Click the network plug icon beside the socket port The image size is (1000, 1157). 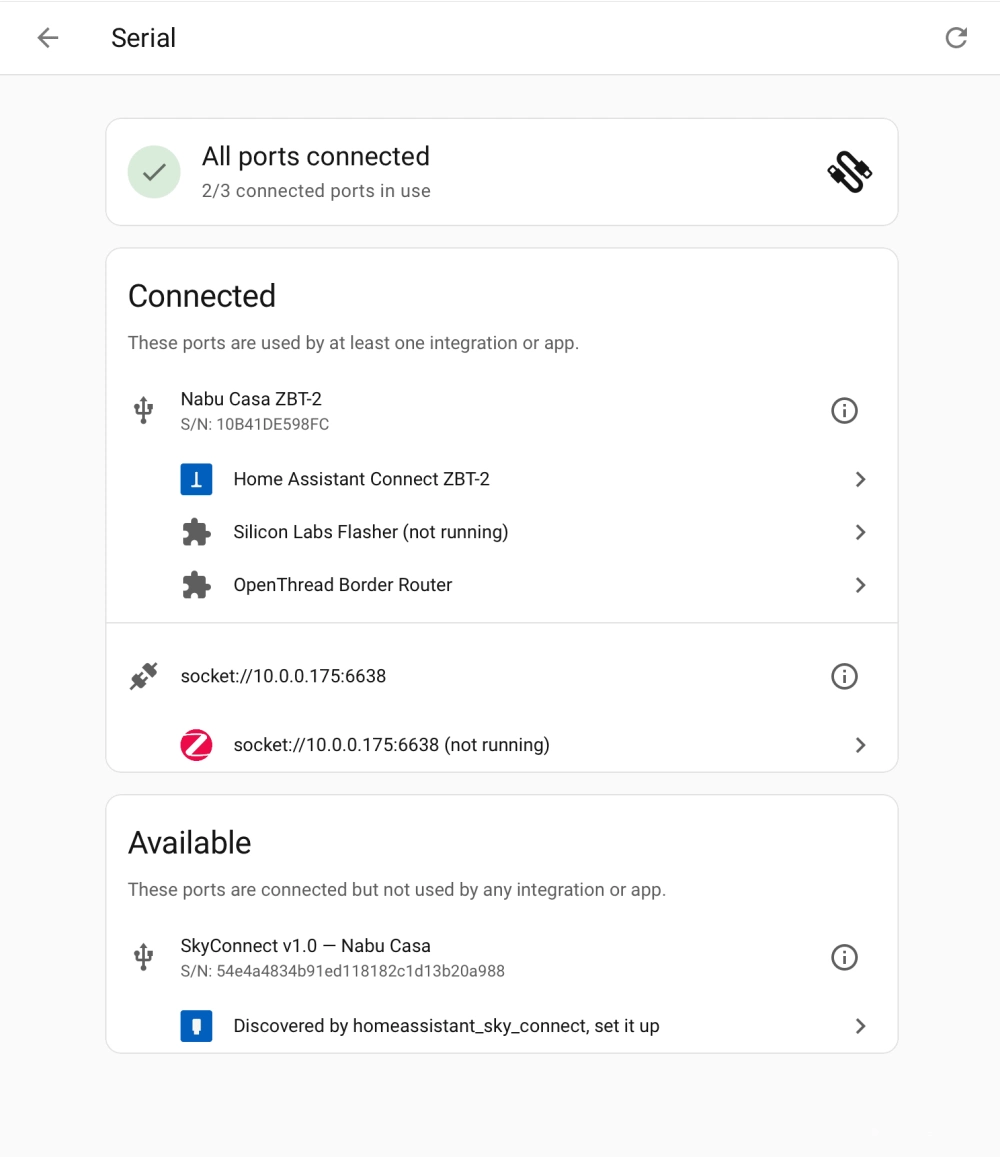coord(144,676)
